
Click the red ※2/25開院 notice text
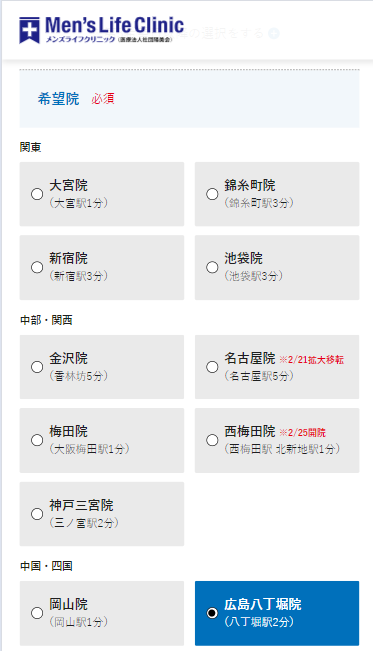click(302, 433)
